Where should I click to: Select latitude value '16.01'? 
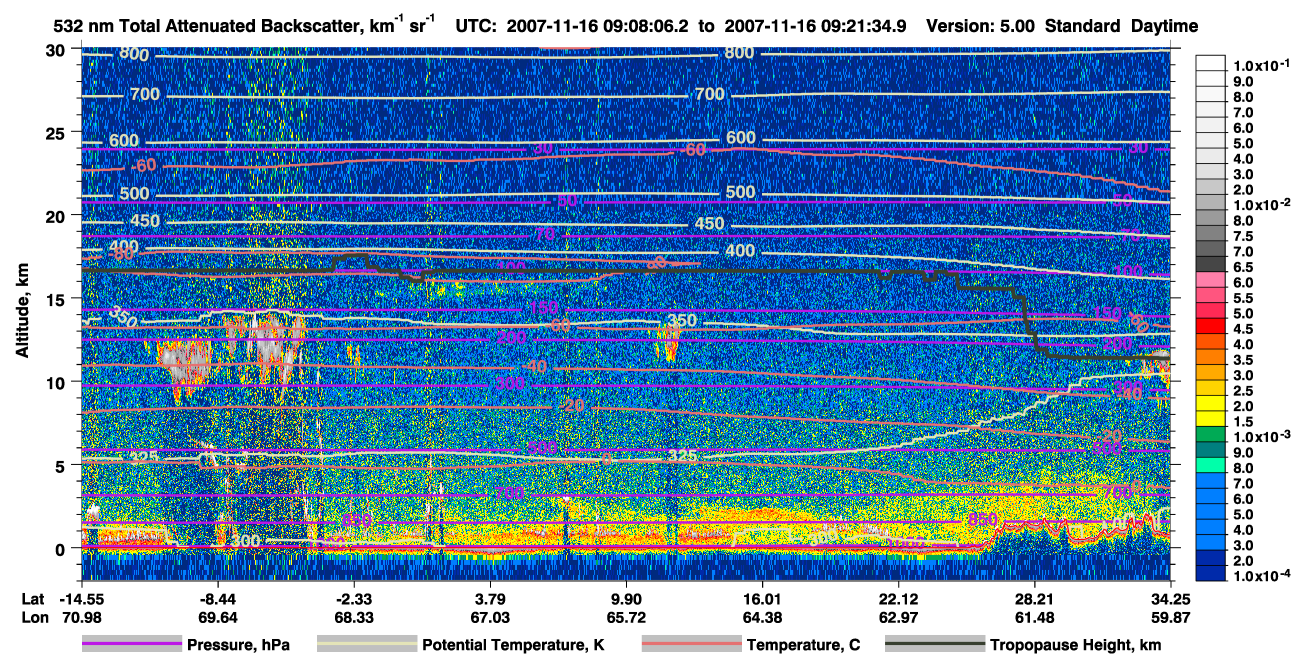tap(763, 598)
